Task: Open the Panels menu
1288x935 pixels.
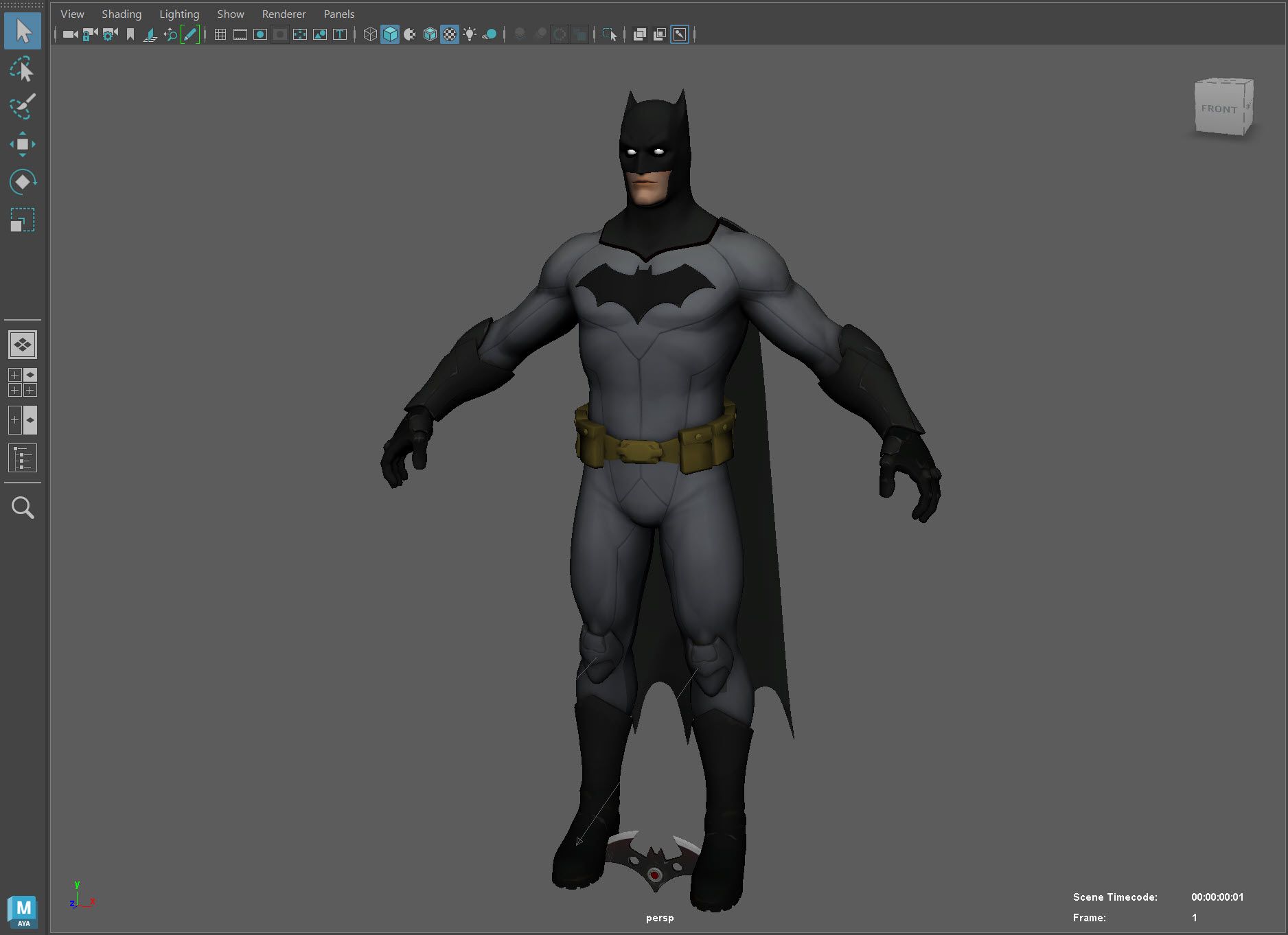Action: pyautogui.click(x=339, y=14)
